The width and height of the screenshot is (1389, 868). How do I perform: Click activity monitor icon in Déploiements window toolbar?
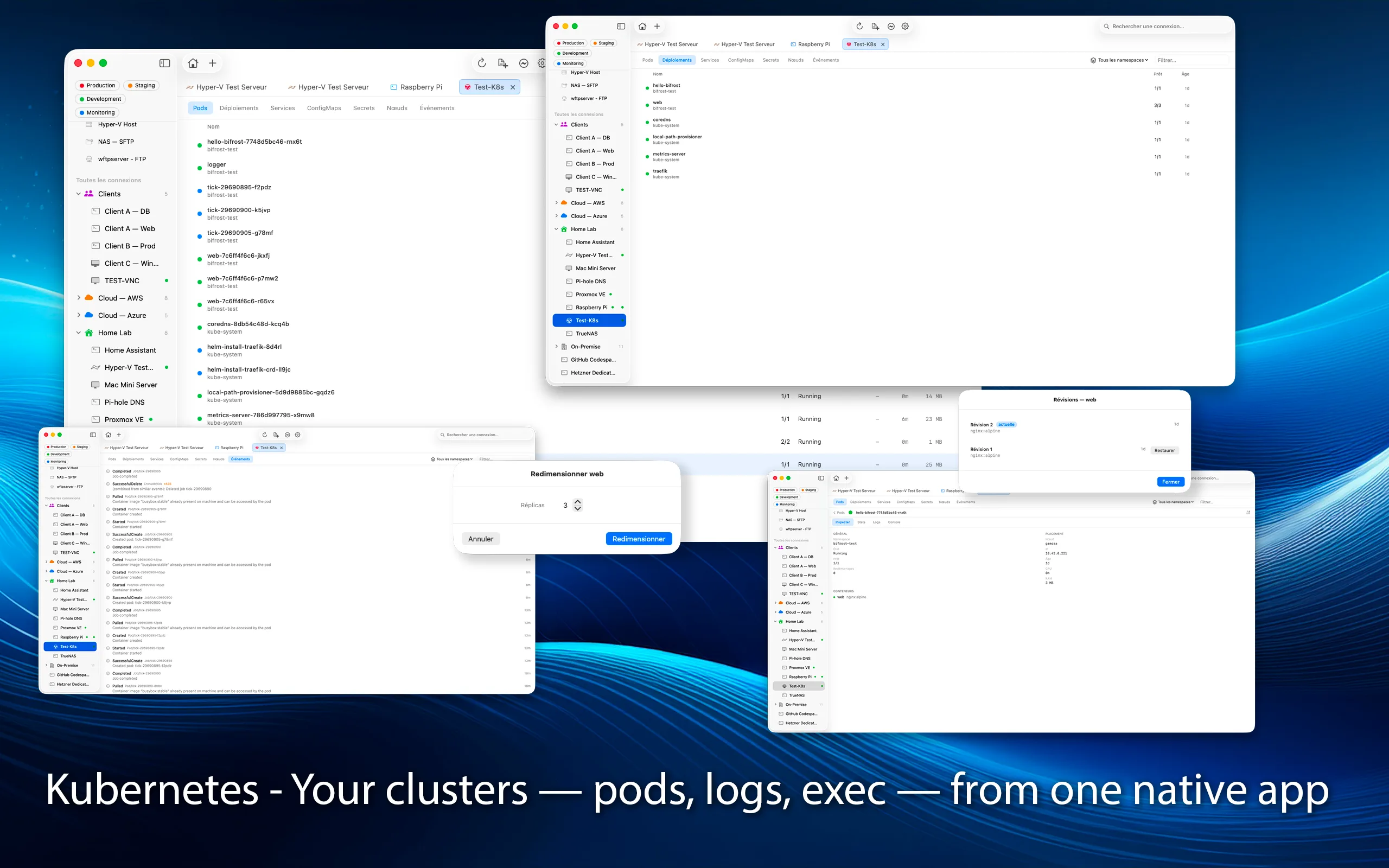[x=891, y=27]
